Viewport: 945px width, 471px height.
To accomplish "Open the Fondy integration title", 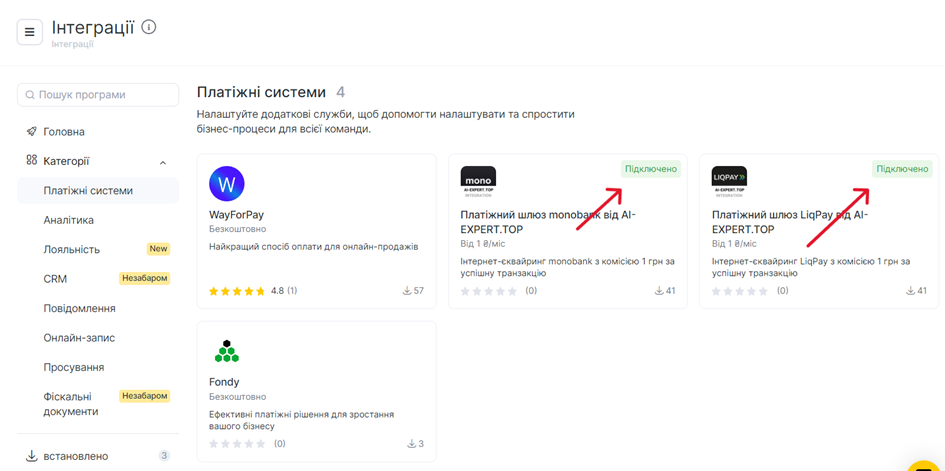I will pyautogui.click(x=224, y=382).
